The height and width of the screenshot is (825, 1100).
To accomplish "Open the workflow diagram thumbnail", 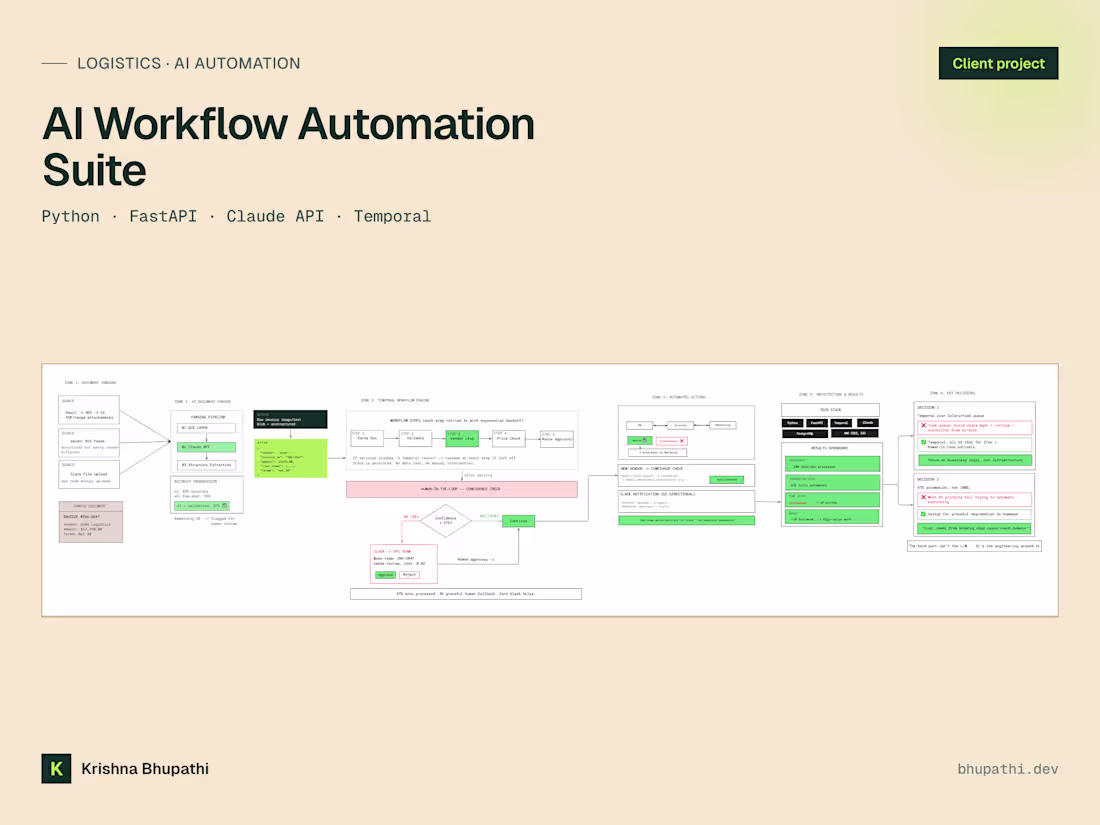I will [x=550, y=490].
